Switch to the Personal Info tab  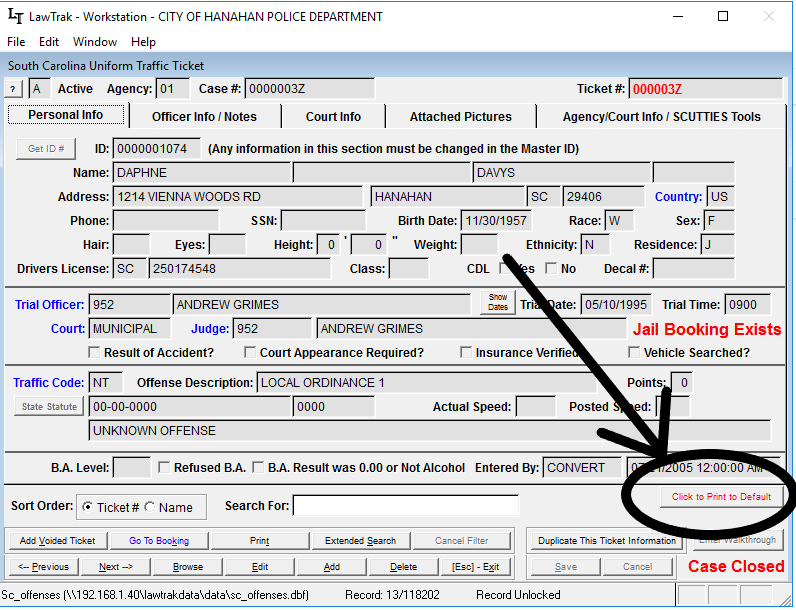65,115
